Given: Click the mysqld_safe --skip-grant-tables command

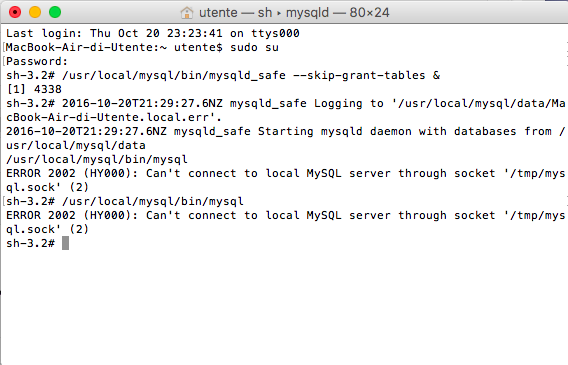Looking at the screenshot, I should pyautogui.click(x=251, y=76).
